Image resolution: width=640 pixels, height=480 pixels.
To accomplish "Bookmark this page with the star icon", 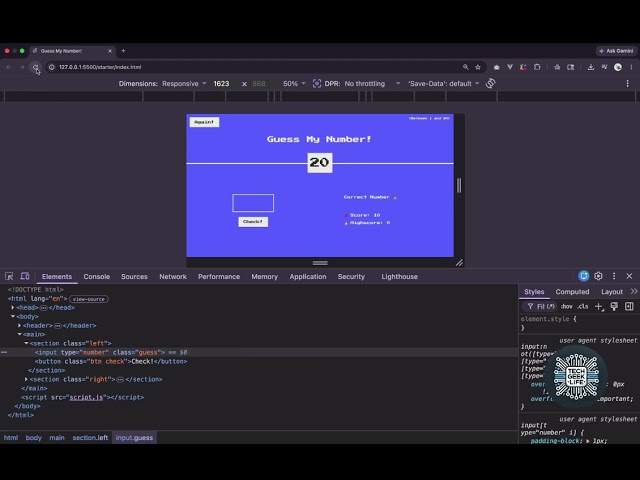I will tap(478, 67).
